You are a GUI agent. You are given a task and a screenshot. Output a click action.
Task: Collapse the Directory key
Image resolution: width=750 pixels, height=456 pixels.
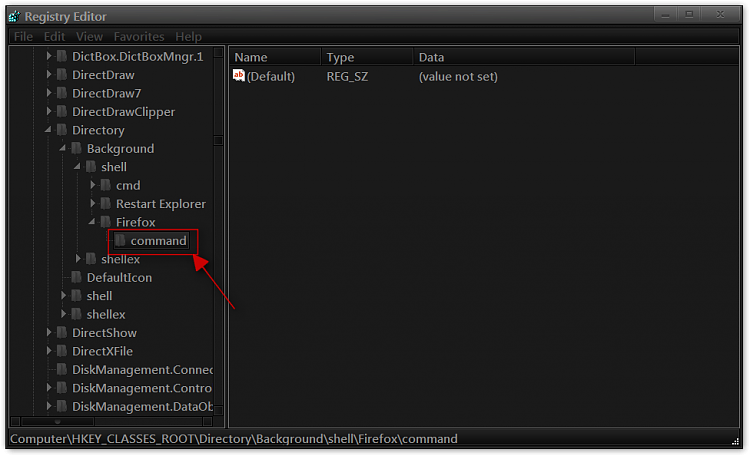coord(48,130)
